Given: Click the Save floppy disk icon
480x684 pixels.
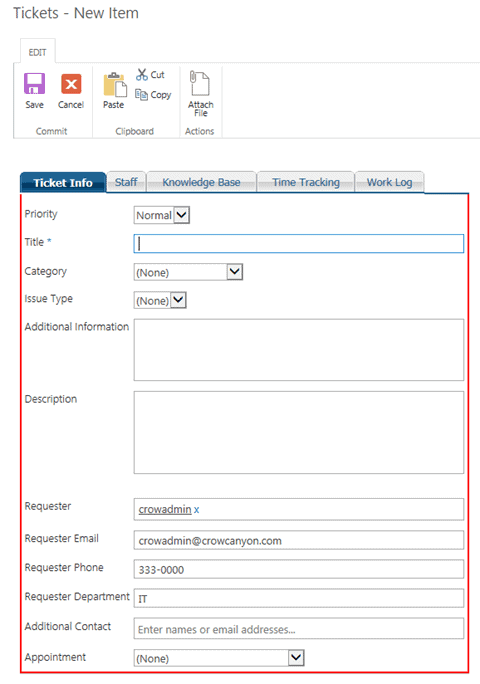Looking at the screenshot, I should pos(34,84).
